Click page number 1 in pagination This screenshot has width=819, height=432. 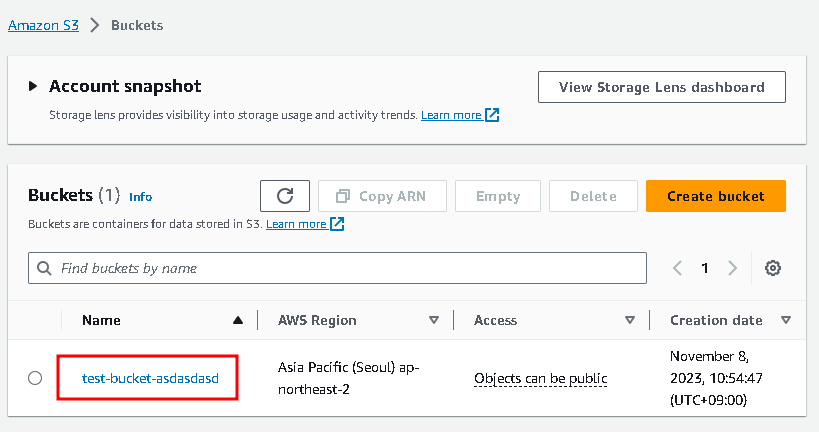[705, 268]
